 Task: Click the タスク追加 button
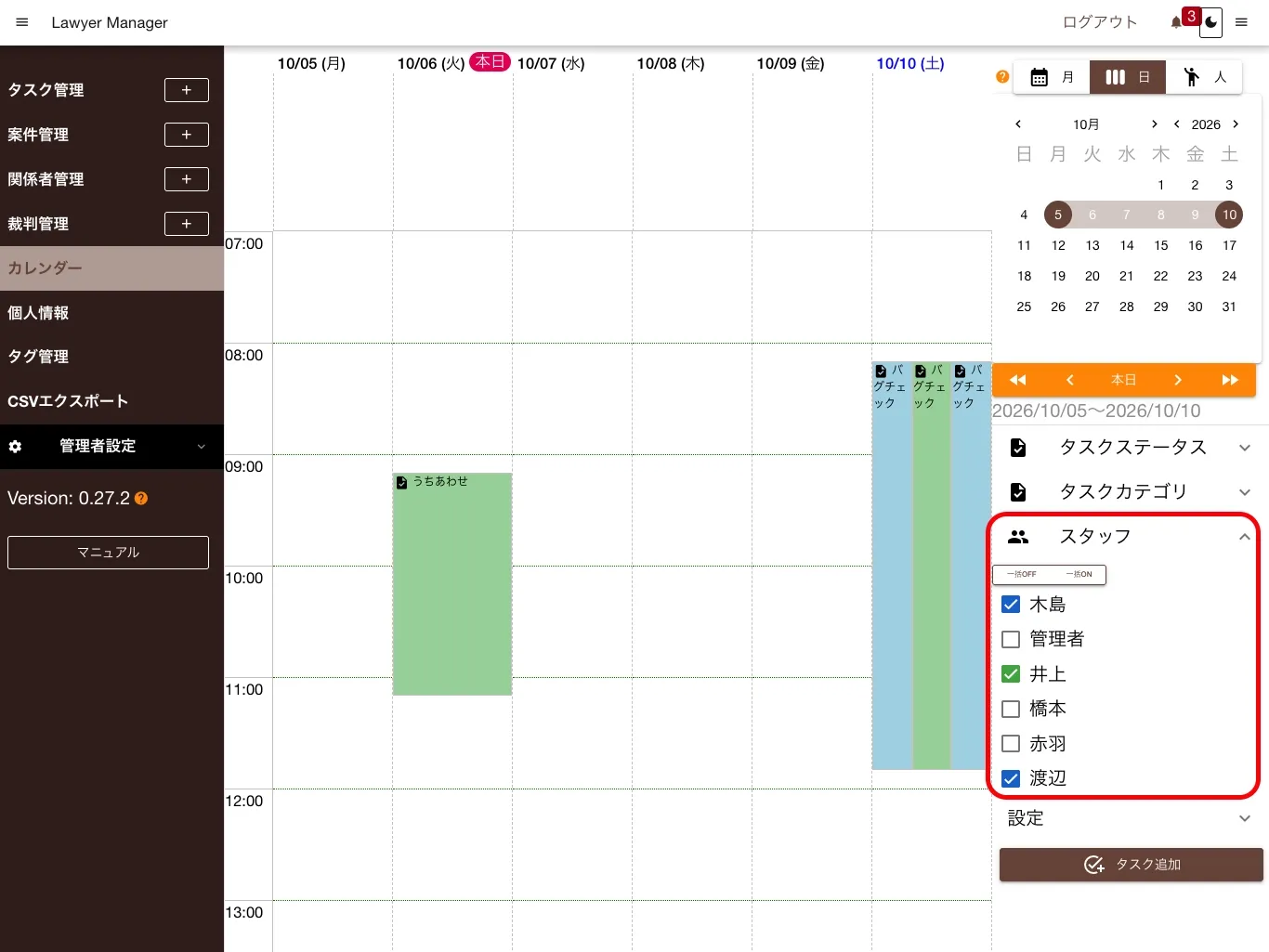pyautogui.click(x=1131, y=865)
